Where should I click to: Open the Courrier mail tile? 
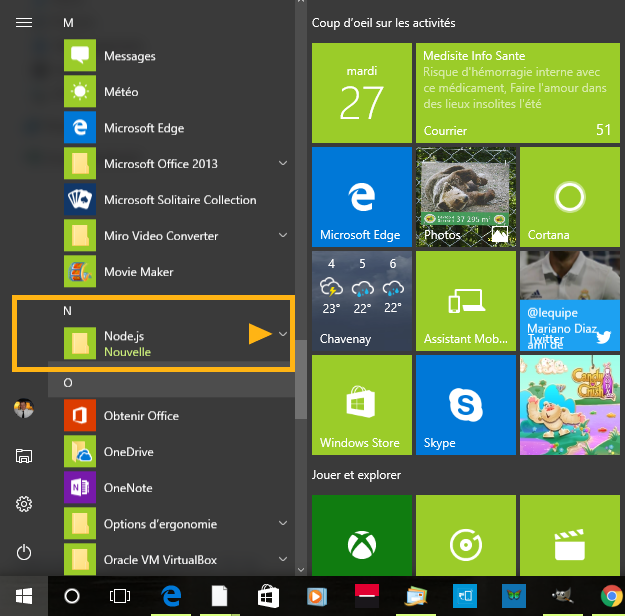518,92
